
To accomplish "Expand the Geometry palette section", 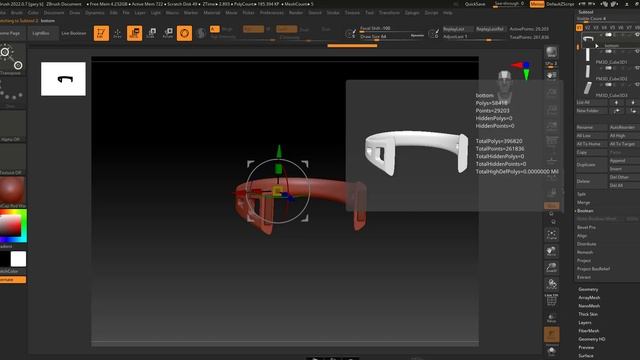I will (x=588, y=289).
